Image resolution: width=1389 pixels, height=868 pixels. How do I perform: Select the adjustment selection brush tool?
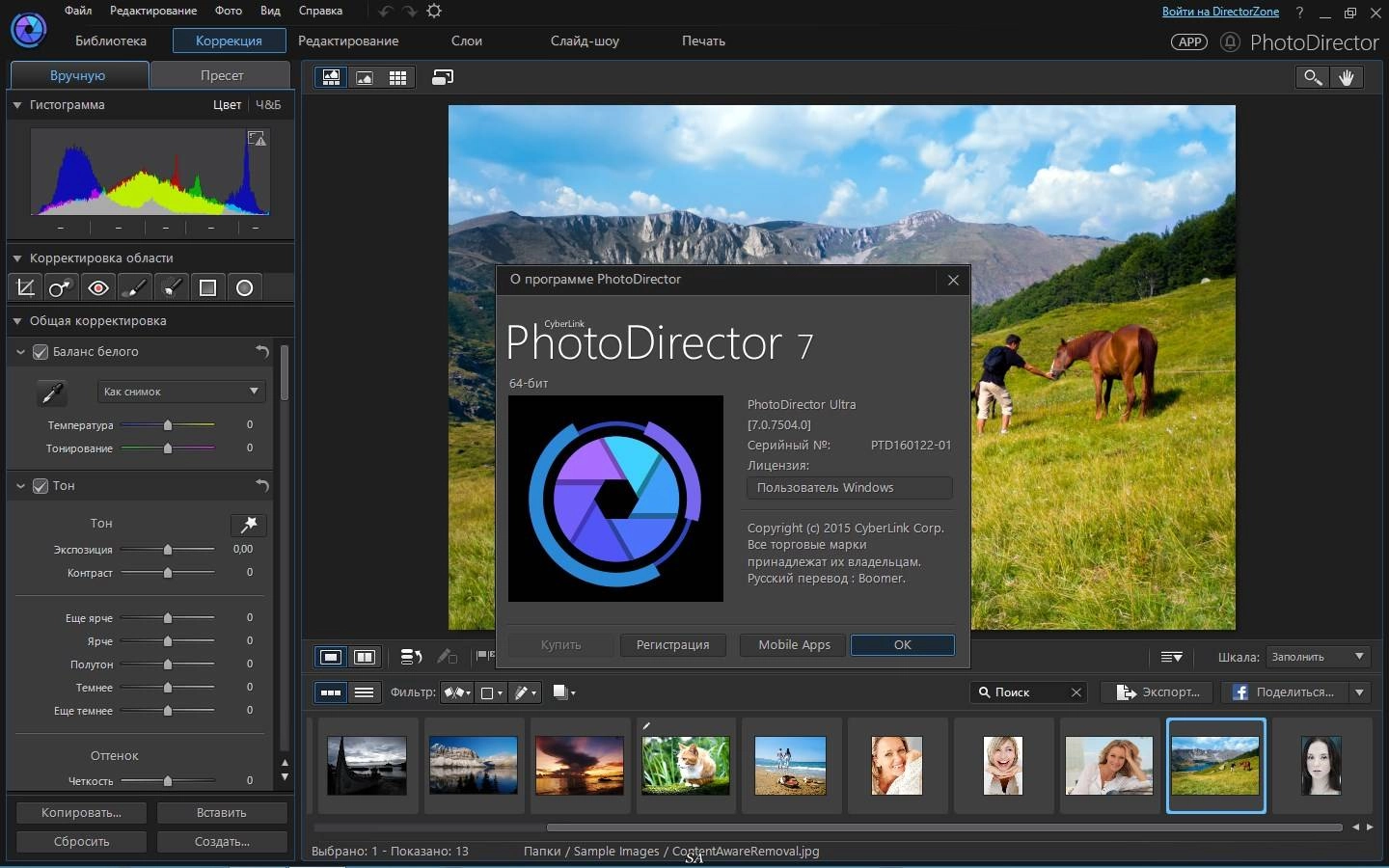(x=172, y=287)
